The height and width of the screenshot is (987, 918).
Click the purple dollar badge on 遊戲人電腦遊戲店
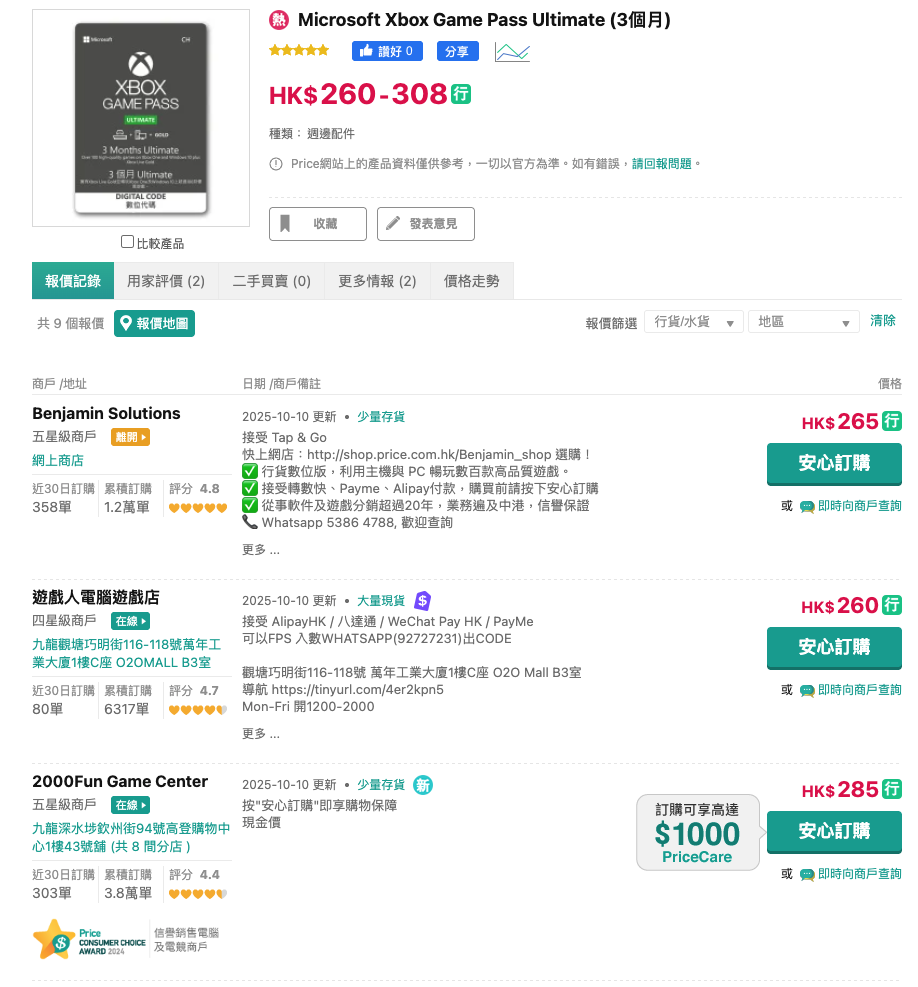click(x=422, y=601)
